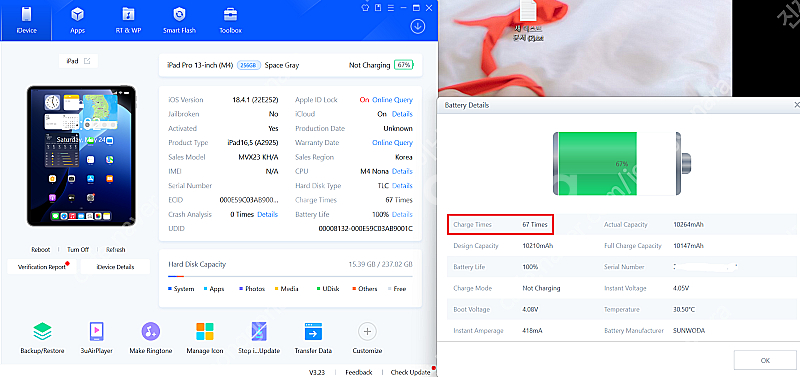Click the iPad Pro 13-inch (M4) device name
This screenshot has height=377, width=800.
(201, 65)
